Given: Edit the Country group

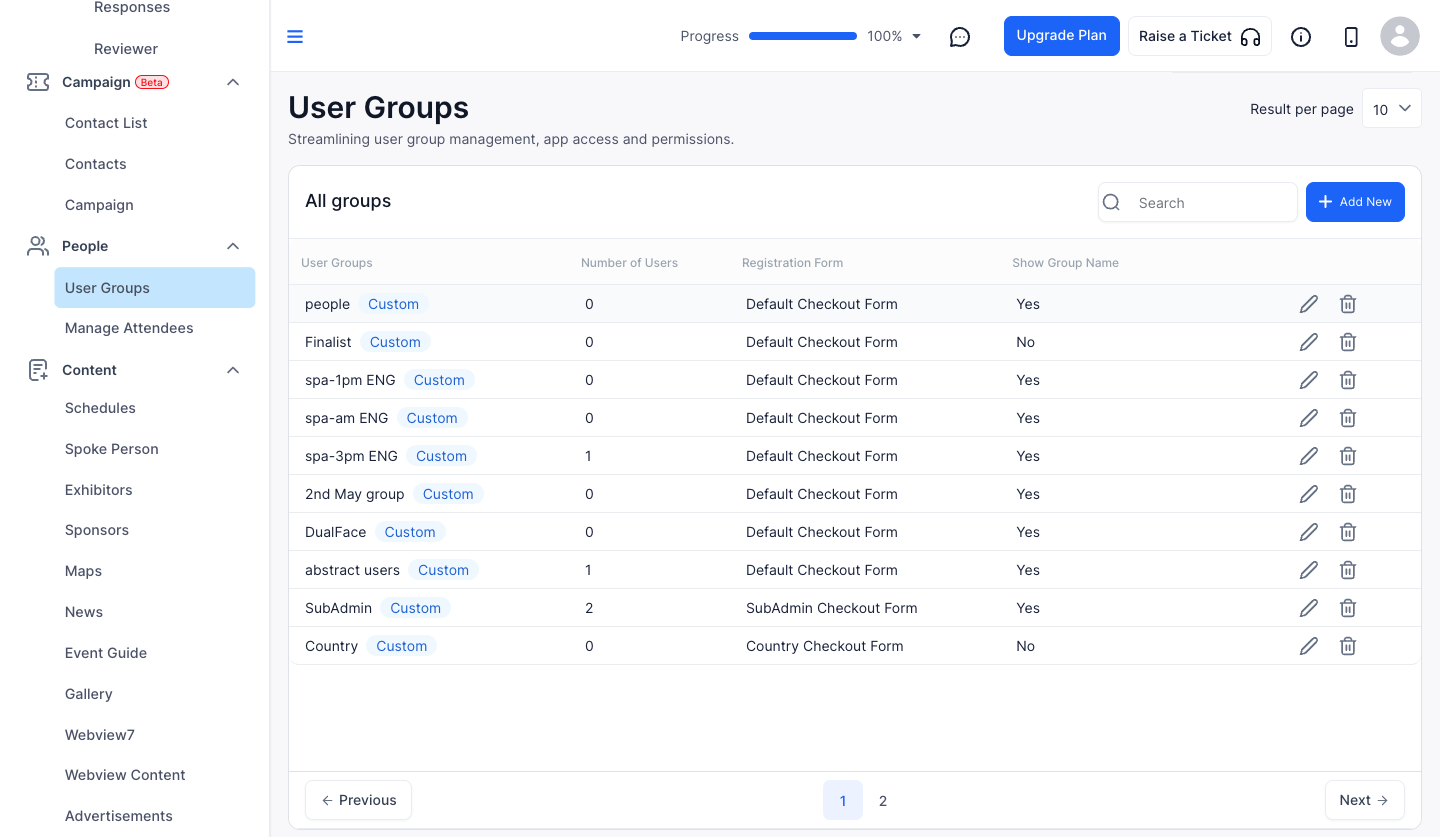Looking at the screenshot, I should pyautogui.click(x=1308, y=646).
